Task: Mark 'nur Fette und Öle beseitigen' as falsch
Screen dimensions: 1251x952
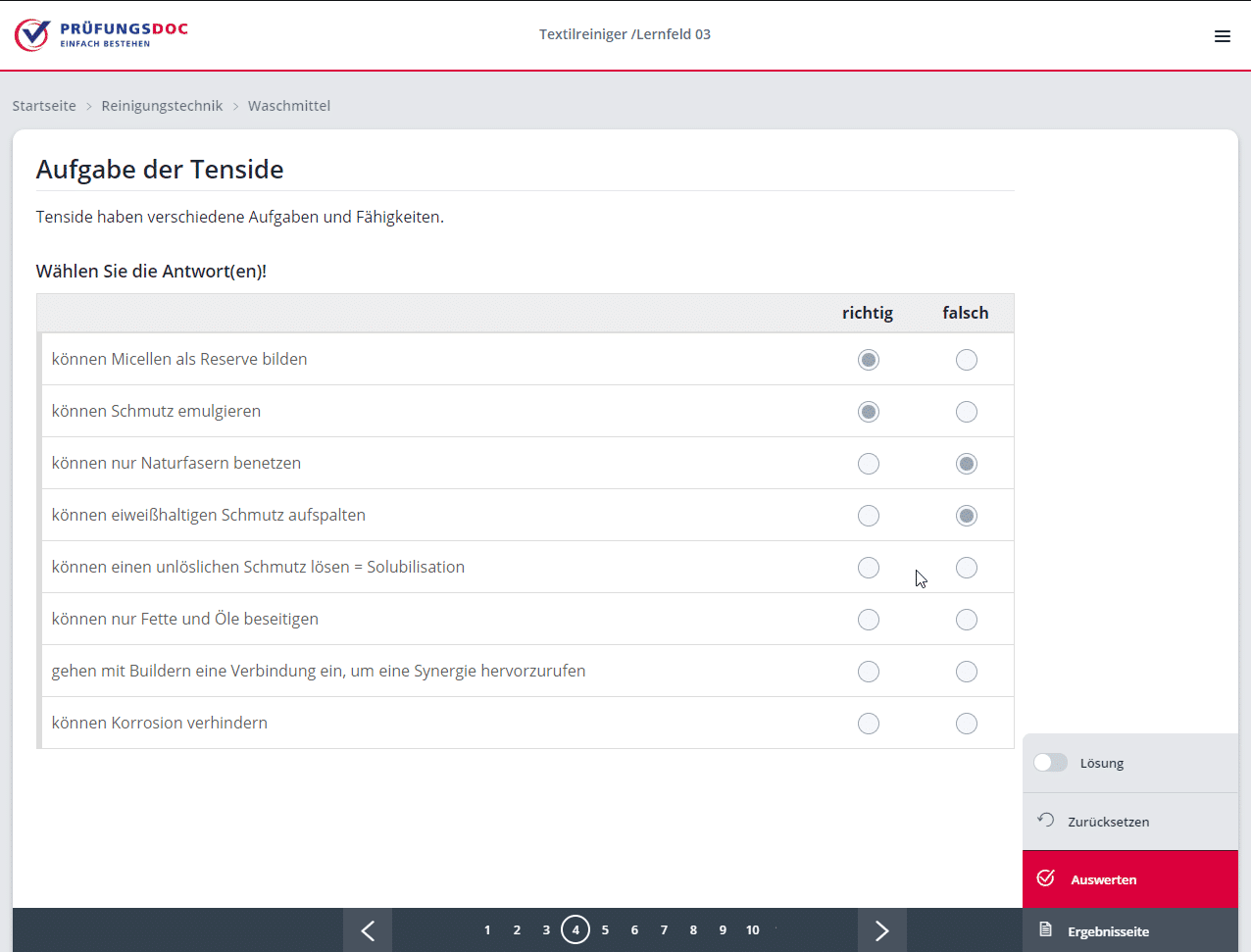Action: pos(967,620)
